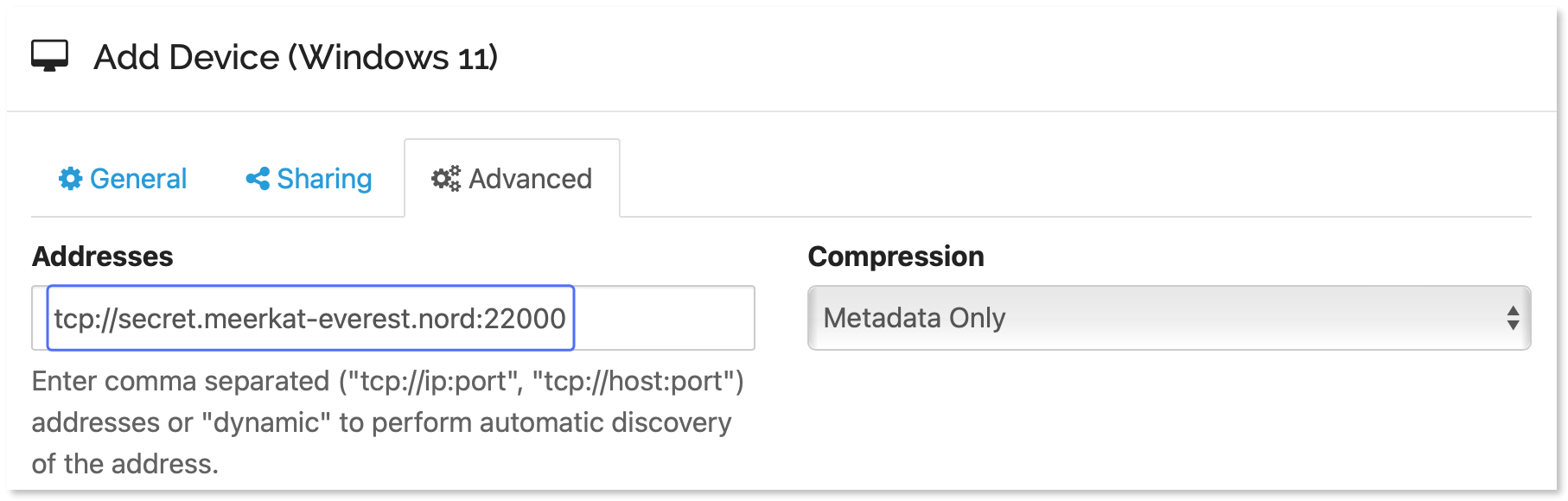The image size is (1568, 501).
Task: Click the Compression section heading
Action: click(x=896, y=256)
